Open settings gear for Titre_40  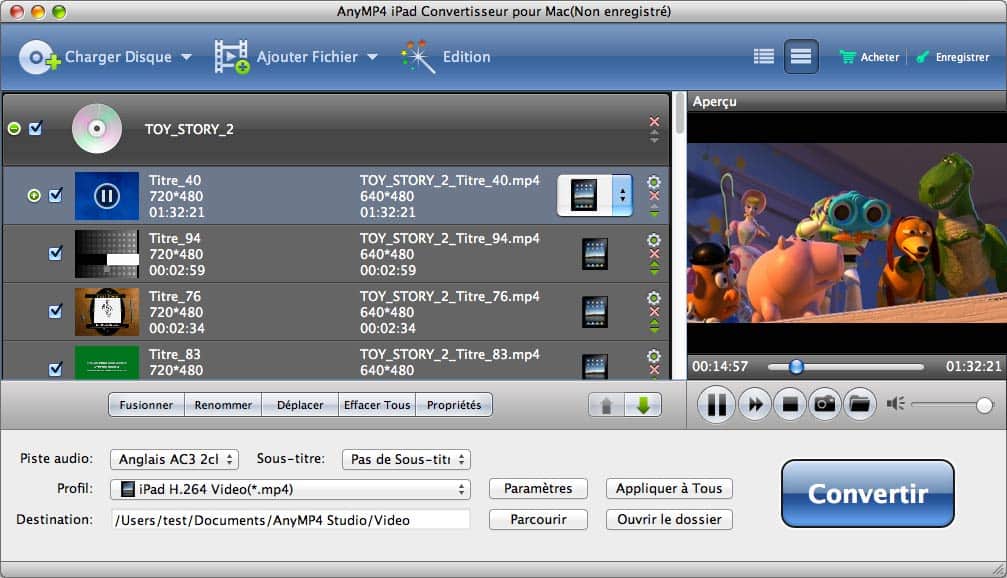coord(654,182)
